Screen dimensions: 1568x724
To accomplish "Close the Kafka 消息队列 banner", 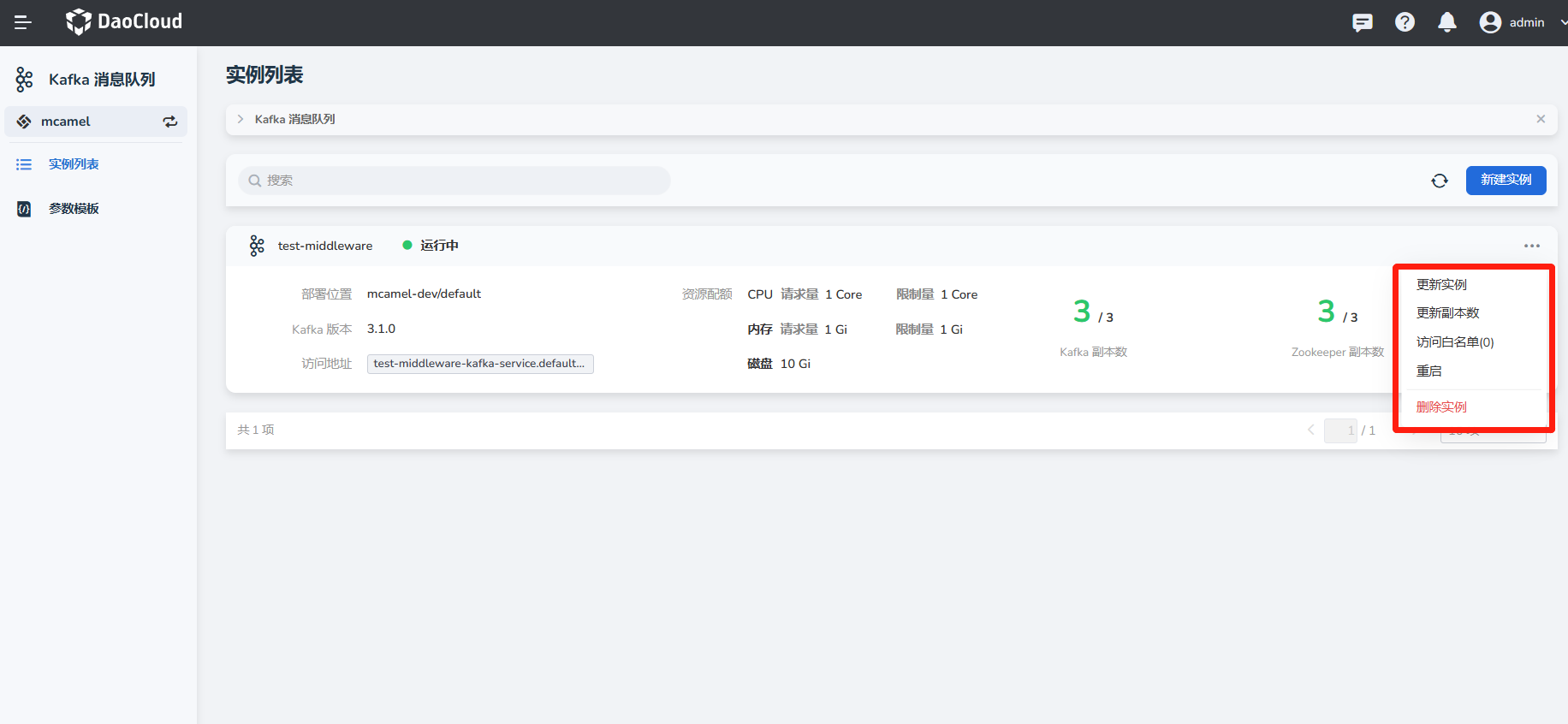I will (1541, 119).
